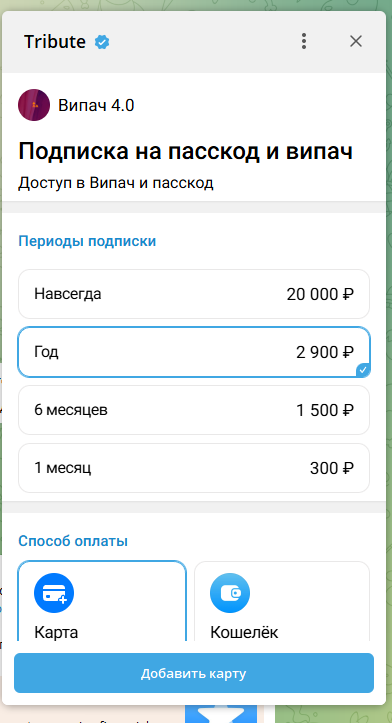The height and width of the screenshot is (723, 392).
Task: Select Карта as payment method
Action: click(x=102, y=601)
